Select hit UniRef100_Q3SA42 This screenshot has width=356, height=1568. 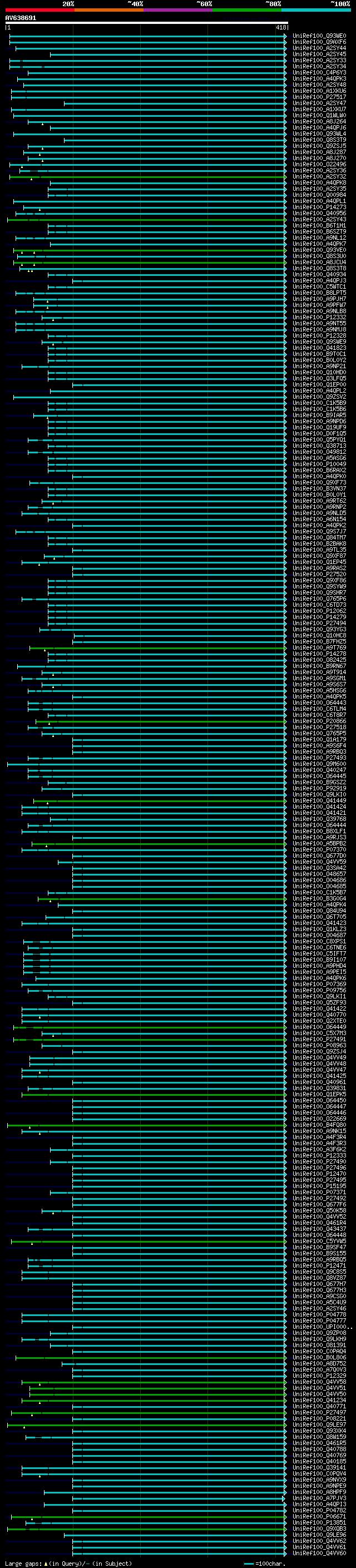click(319, 868)
